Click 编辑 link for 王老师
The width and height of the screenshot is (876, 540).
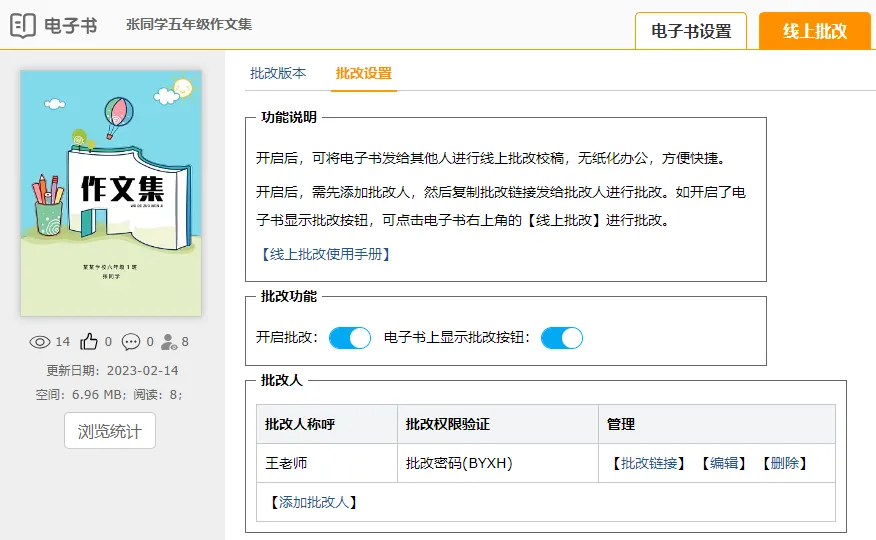pyautogui.click(x=723, y=463)
